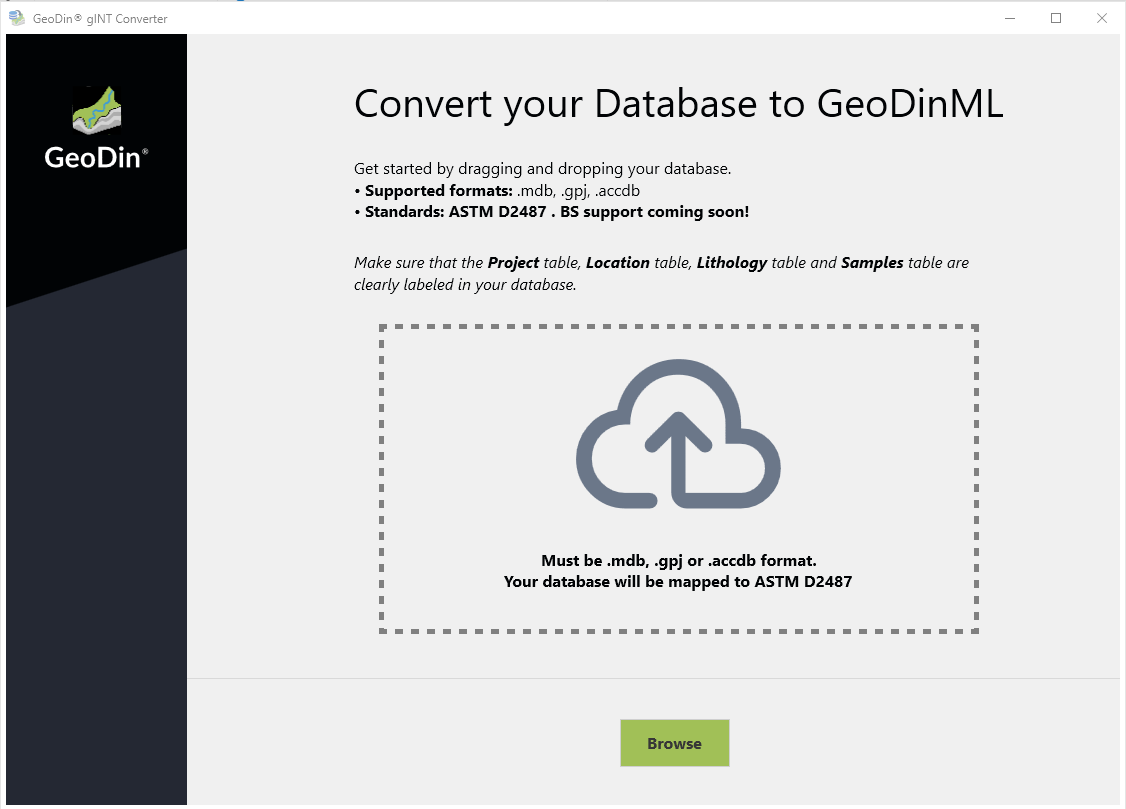Screen dimensions: 1126x809
Task: Click the 'Convert your Database to GeoDinML' heading
Action: 678,104
